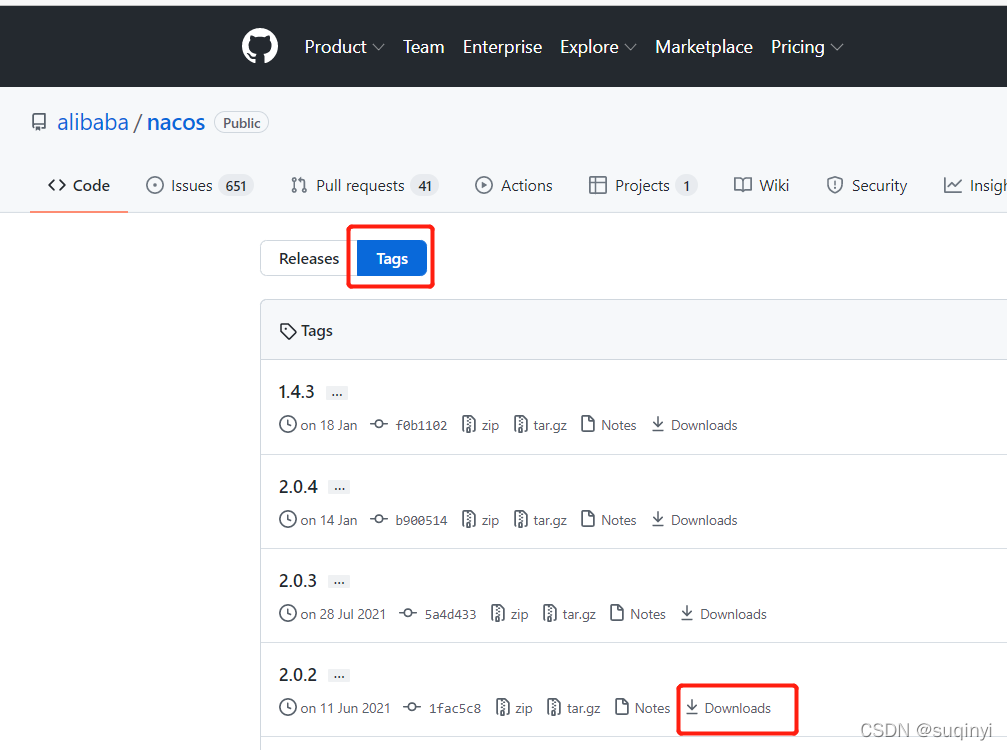Open the Marketplace link

click(704, 47)
